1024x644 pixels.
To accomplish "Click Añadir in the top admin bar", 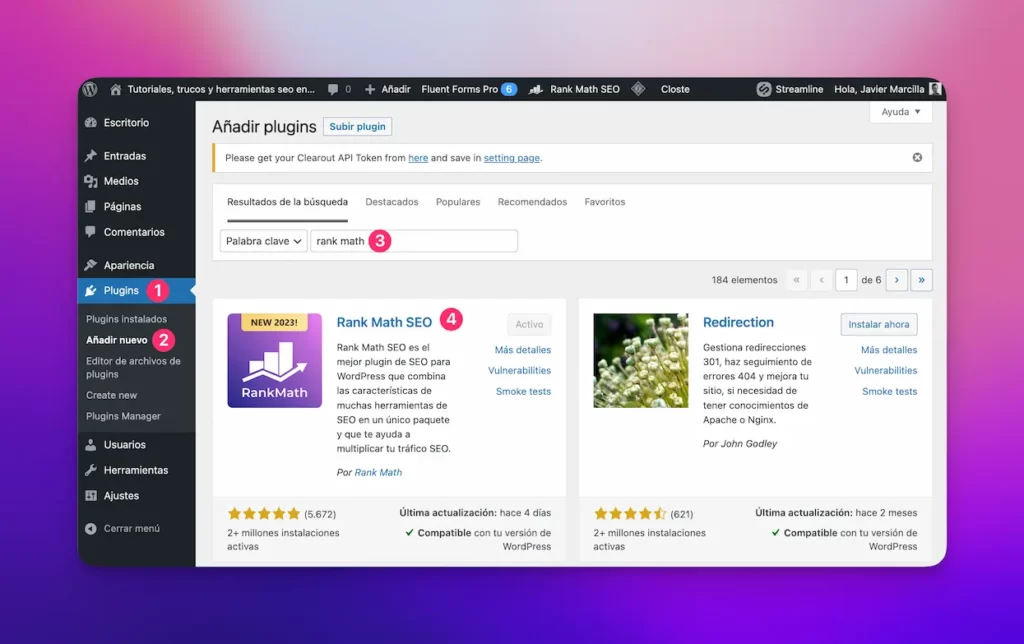I will coord(388,89).
